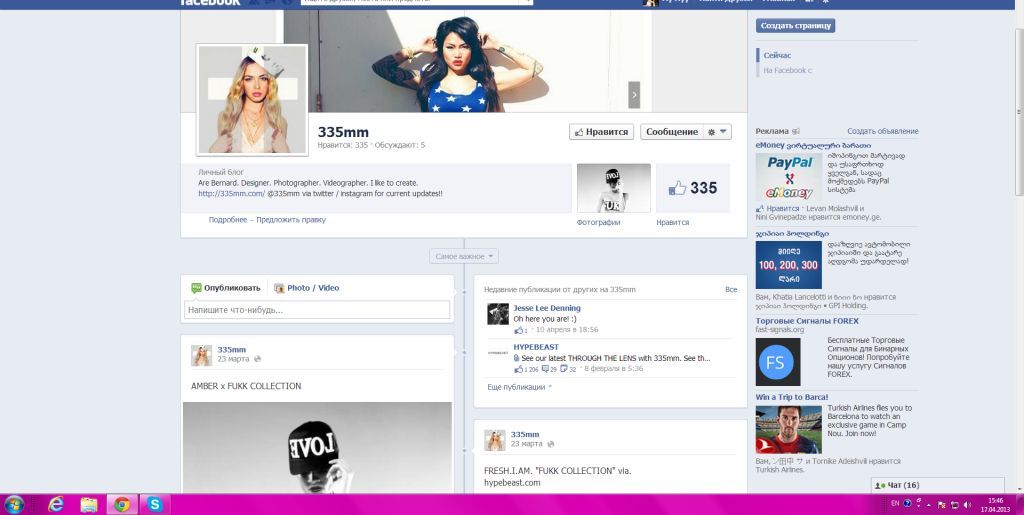This screenshot has width=1024, height=515.
Task: Click the hypebeast.com text in post
Action: (x=512, y=483)
